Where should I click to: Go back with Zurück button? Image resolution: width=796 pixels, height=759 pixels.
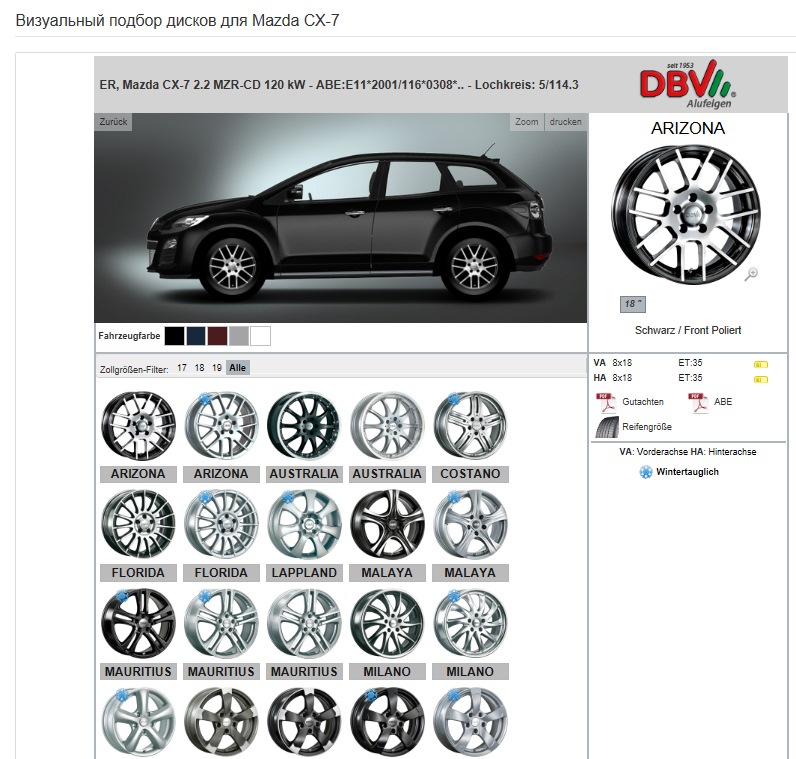point(113,122)
